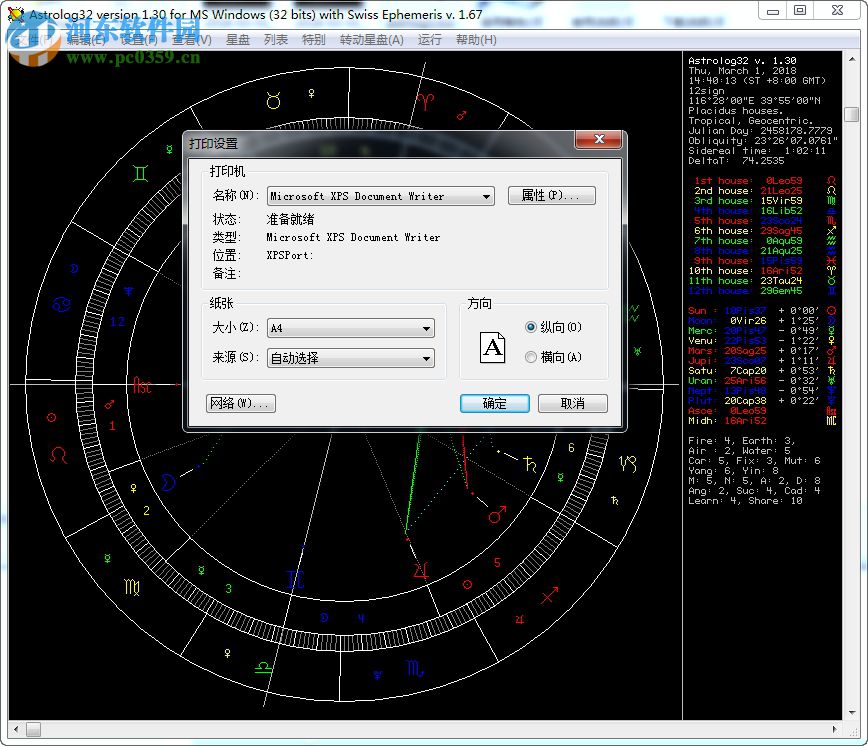Select the 横向 landscape orientation radio button
Screen dimensions: 868x746
(531, 357)
